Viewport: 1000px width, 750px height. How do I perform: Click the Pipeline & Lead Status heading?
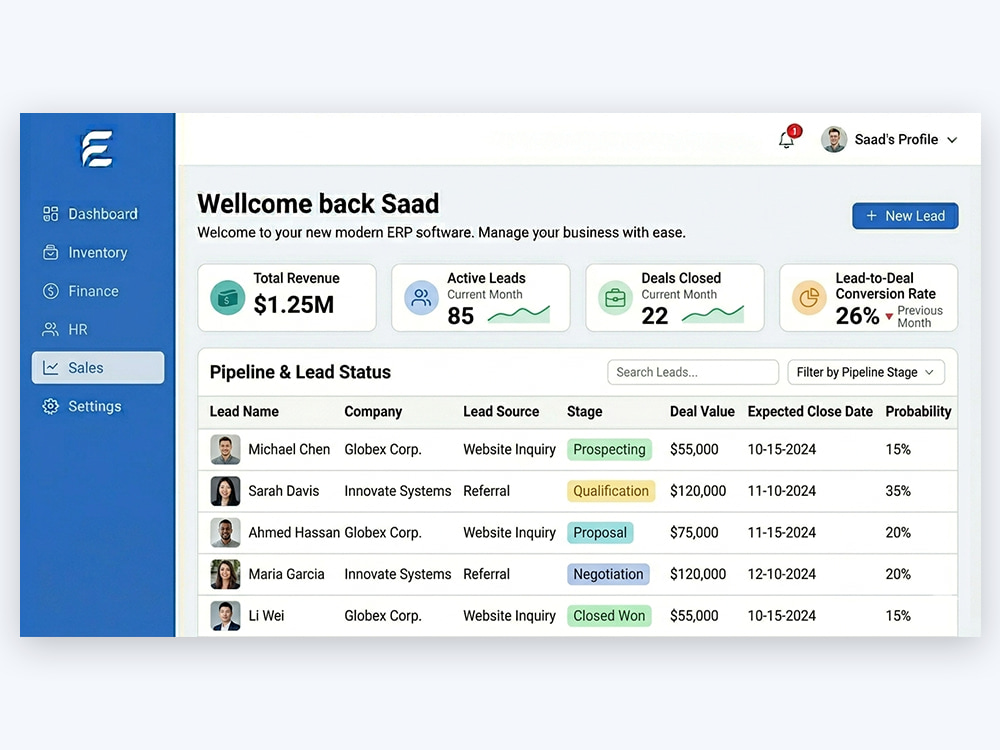coord(300,372)
